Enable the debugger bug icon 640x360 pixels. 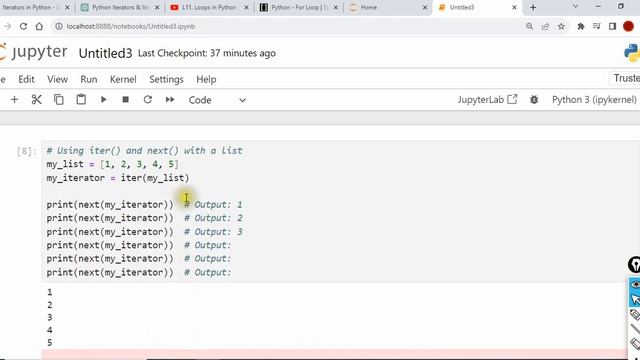point(534,100)
